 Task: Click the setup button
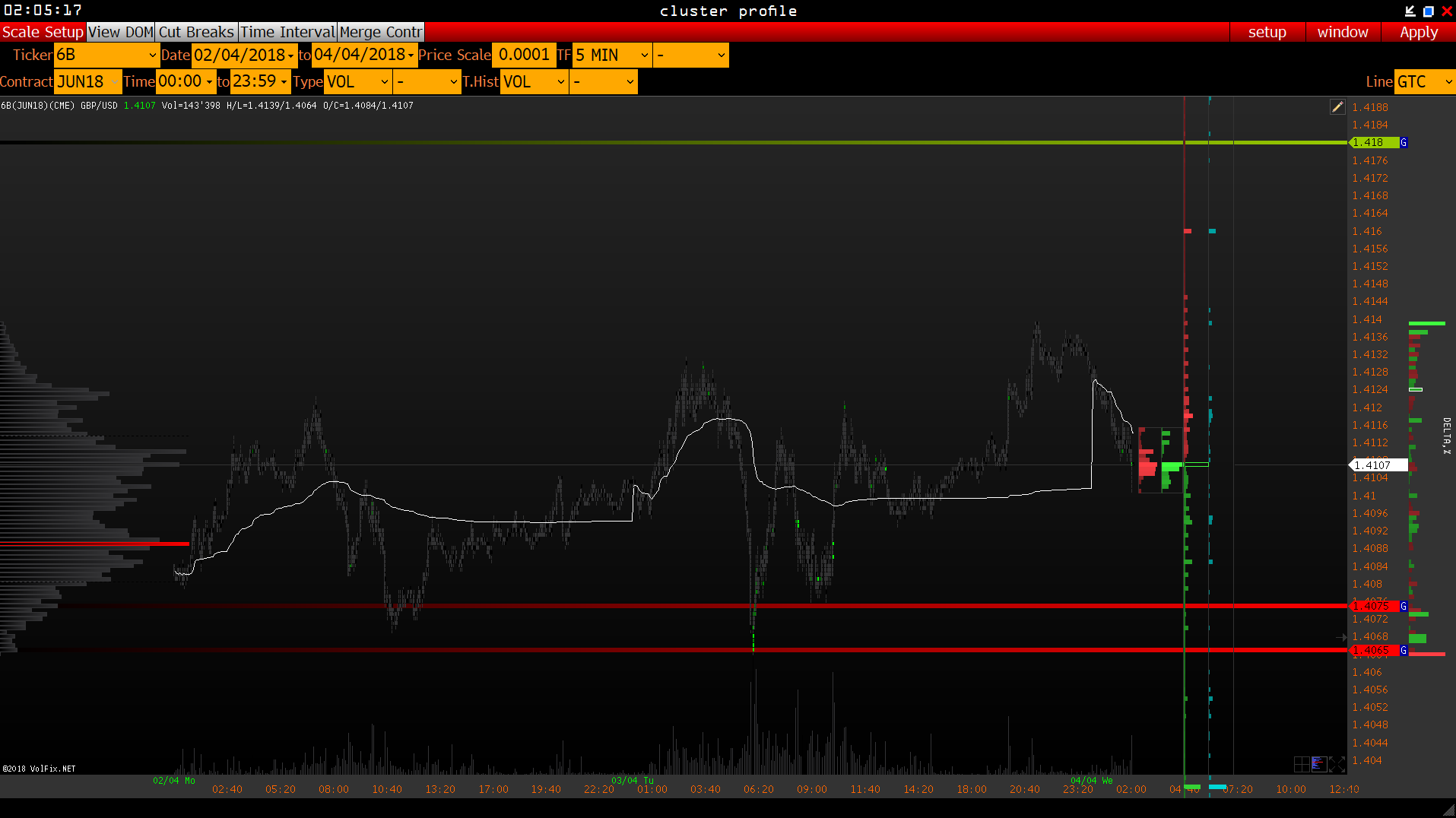(1267, 32)
